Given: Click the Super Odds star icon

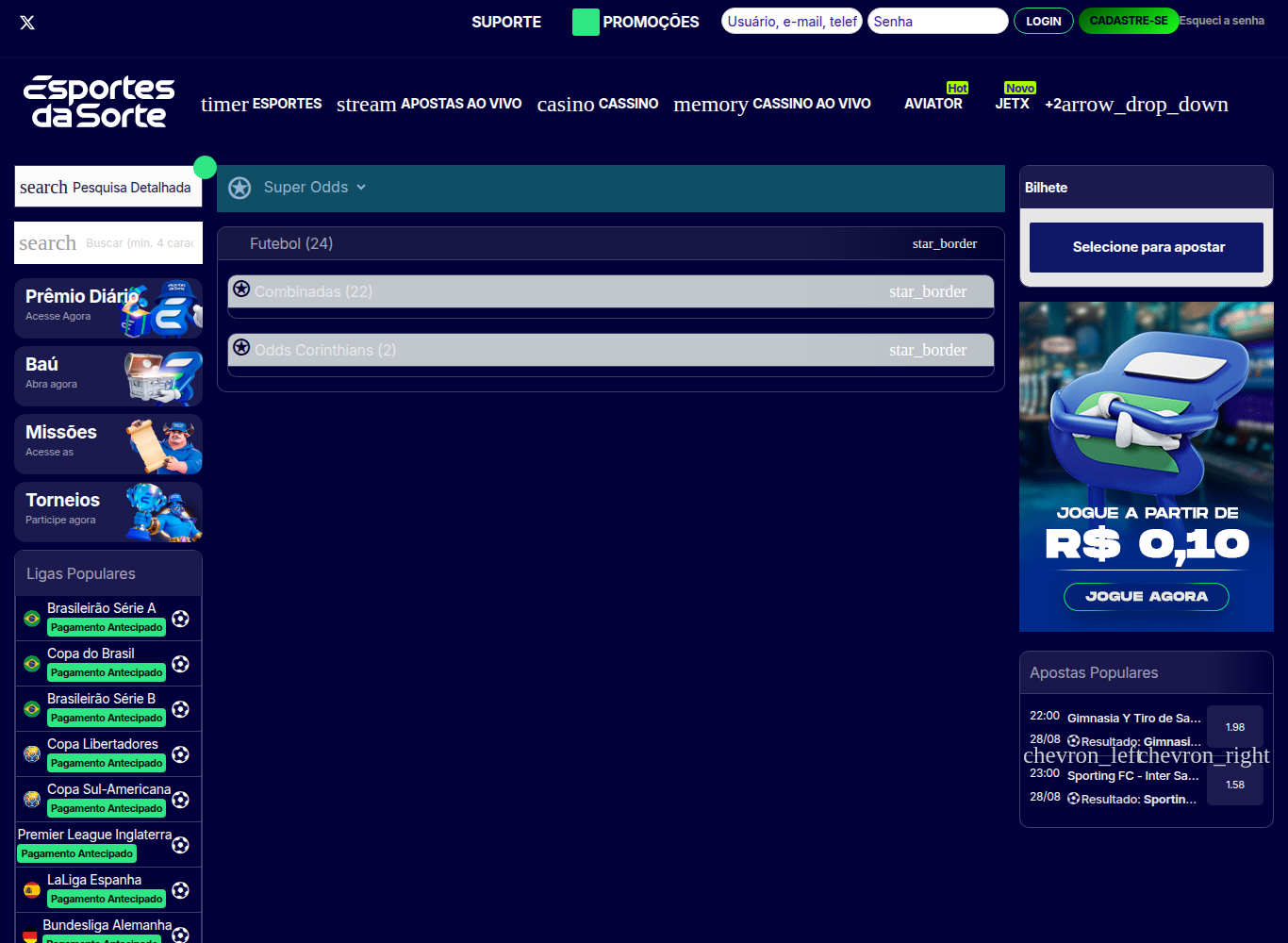Looking at the screenshot, I should (x=240, y=188).
